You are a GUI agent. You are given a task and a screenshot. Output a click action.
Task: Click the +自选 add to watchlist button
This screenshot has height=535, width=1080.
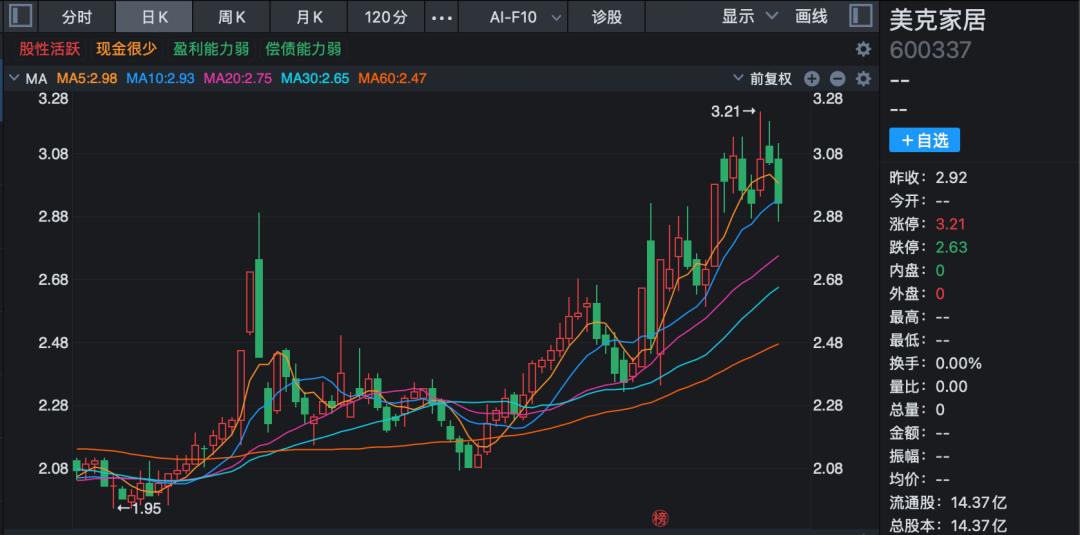[x=924, y=140]
